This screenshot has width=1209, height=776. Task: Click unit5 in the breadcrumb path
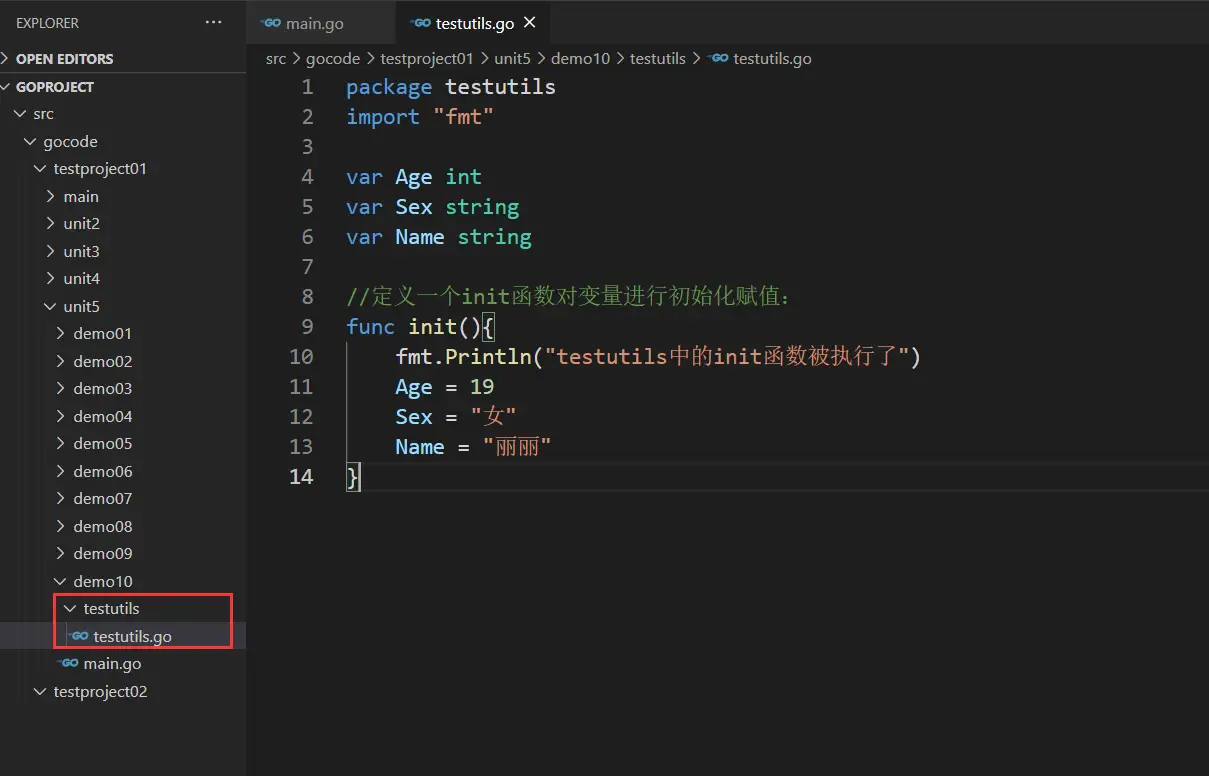pos(512,58)
